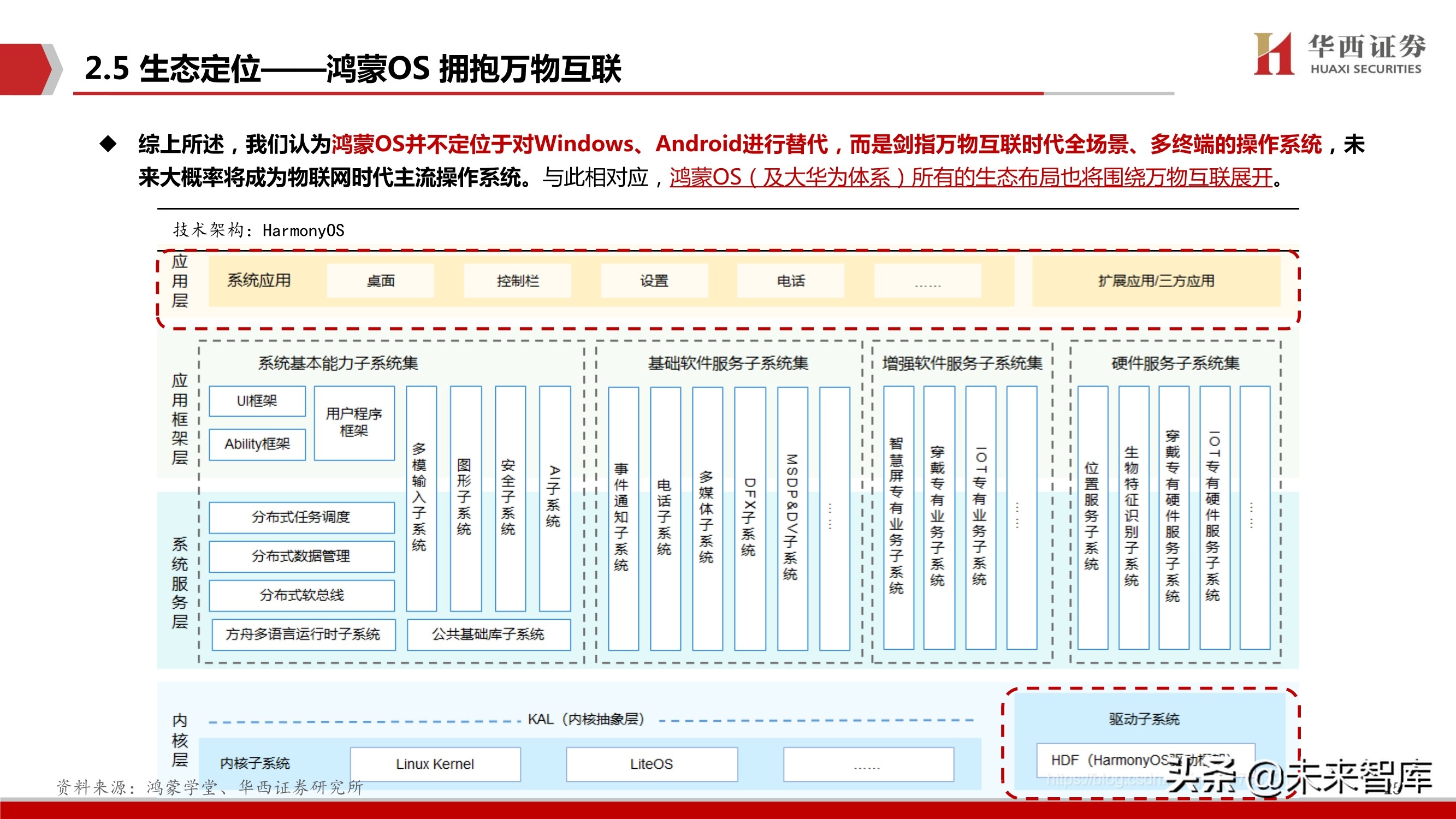1456x819 pixels.
Task: Click the 电话 application box
Action: 790,281
